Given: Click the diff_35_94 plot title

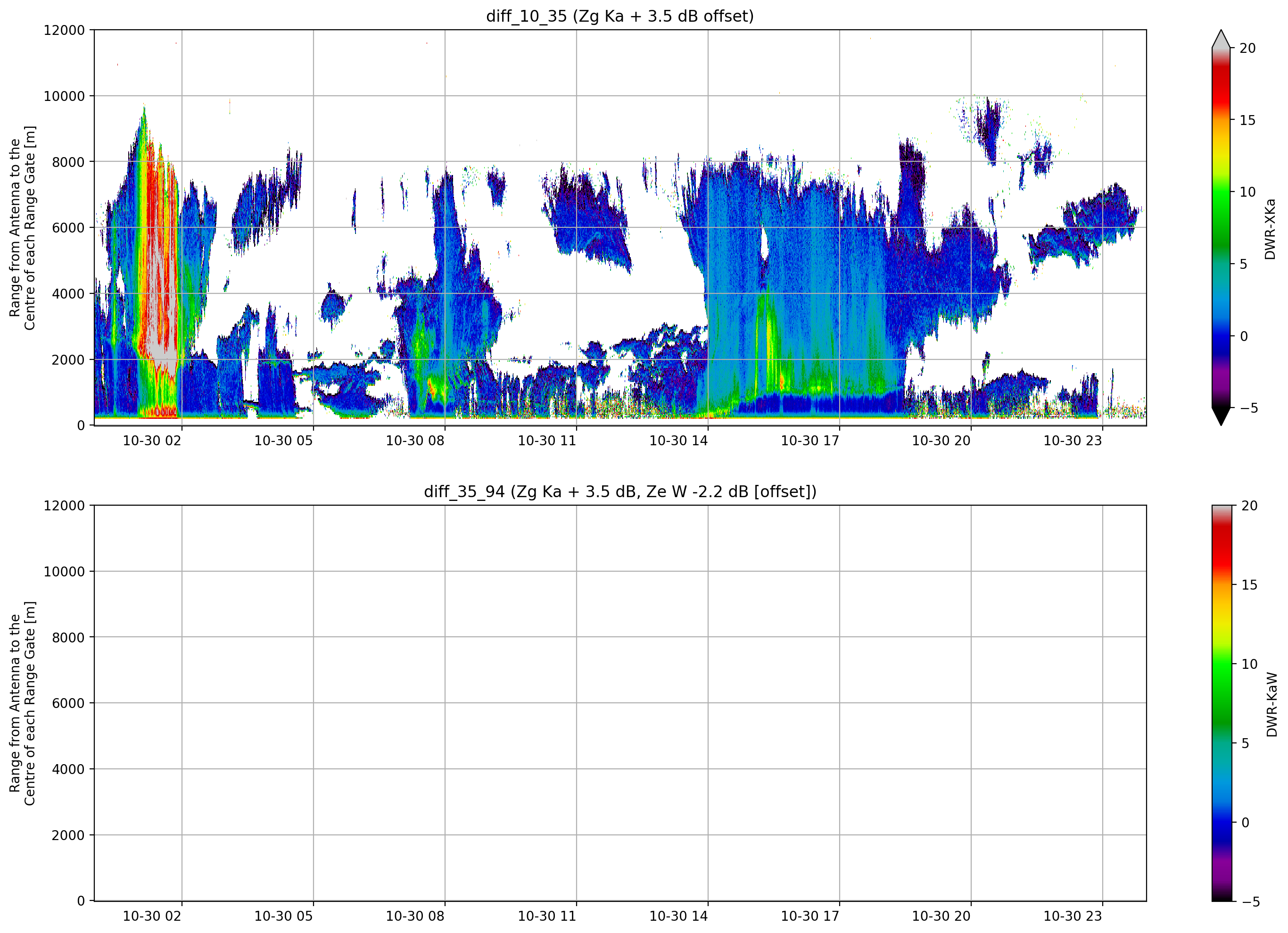Looking at the screenshot, I should coord(619,491).
